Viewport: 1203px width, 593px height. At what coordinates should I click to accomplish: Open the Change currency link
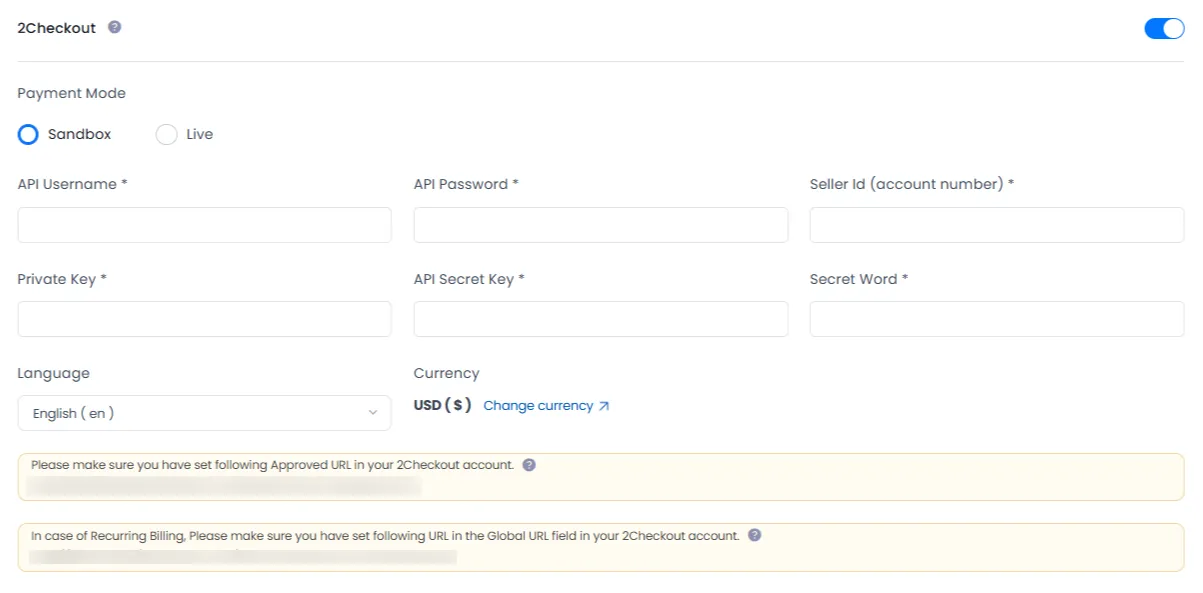538,405
